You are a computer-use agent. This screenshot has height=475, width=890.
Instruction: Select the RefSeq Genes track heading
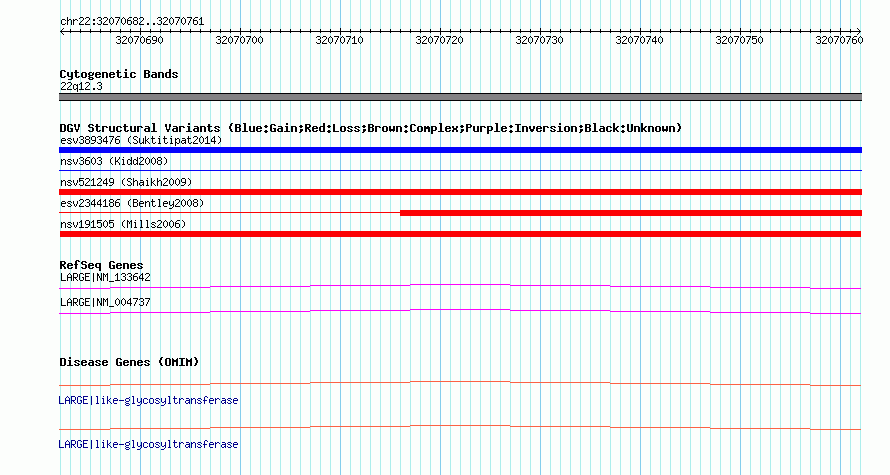pyautogui.click(x=101, y=265)
